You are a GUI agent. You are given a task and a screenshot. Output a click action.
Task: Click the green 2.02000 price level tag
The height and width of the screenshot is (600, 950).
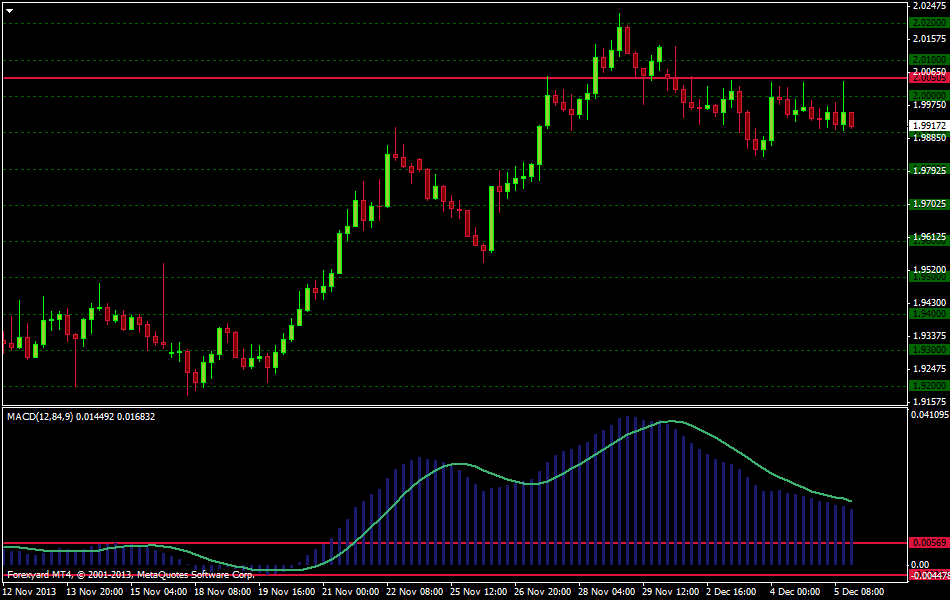pyautogui.click(x=928, y=22)
